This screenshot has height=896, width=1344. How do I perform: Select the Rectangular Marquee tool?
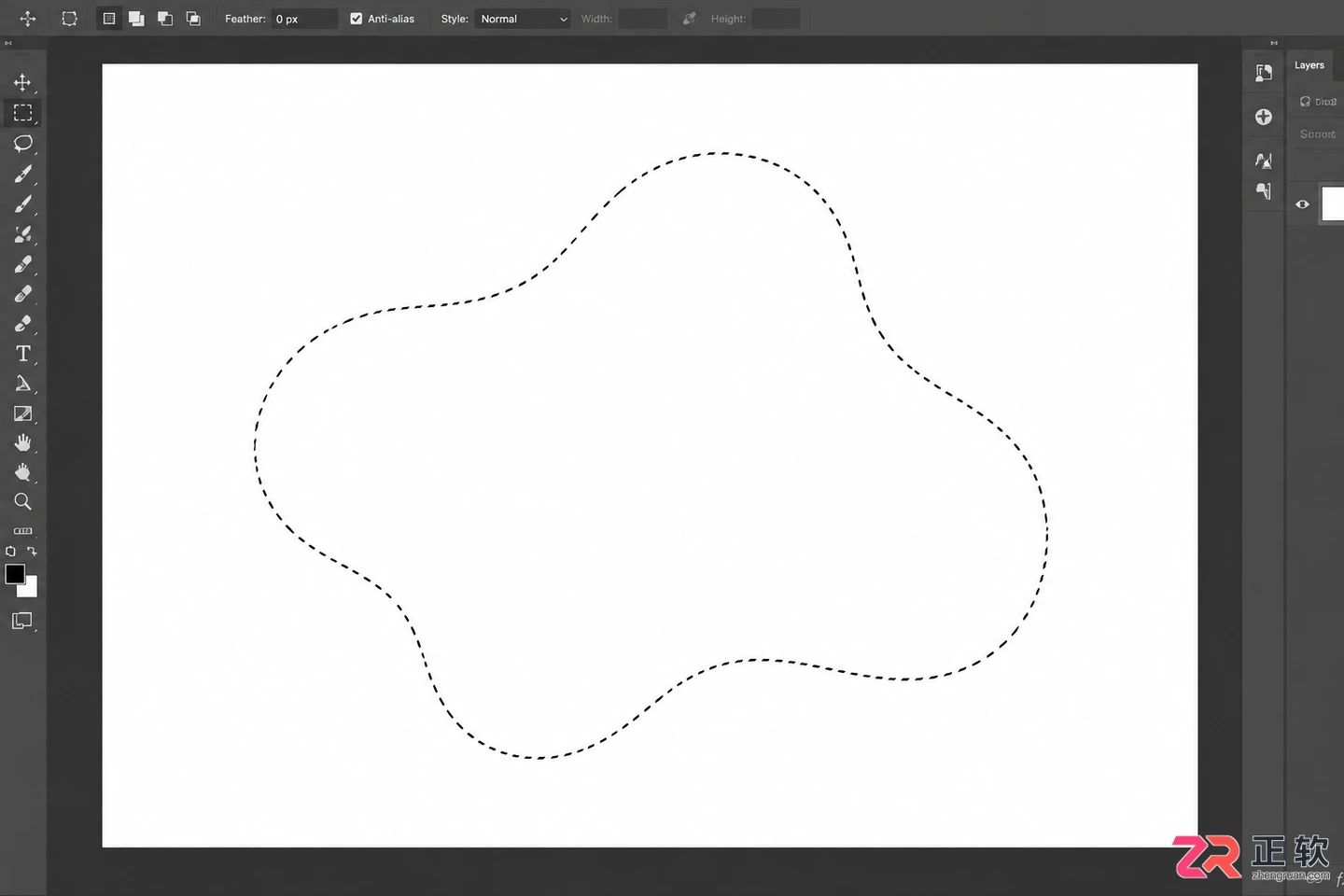click(22, 113)
